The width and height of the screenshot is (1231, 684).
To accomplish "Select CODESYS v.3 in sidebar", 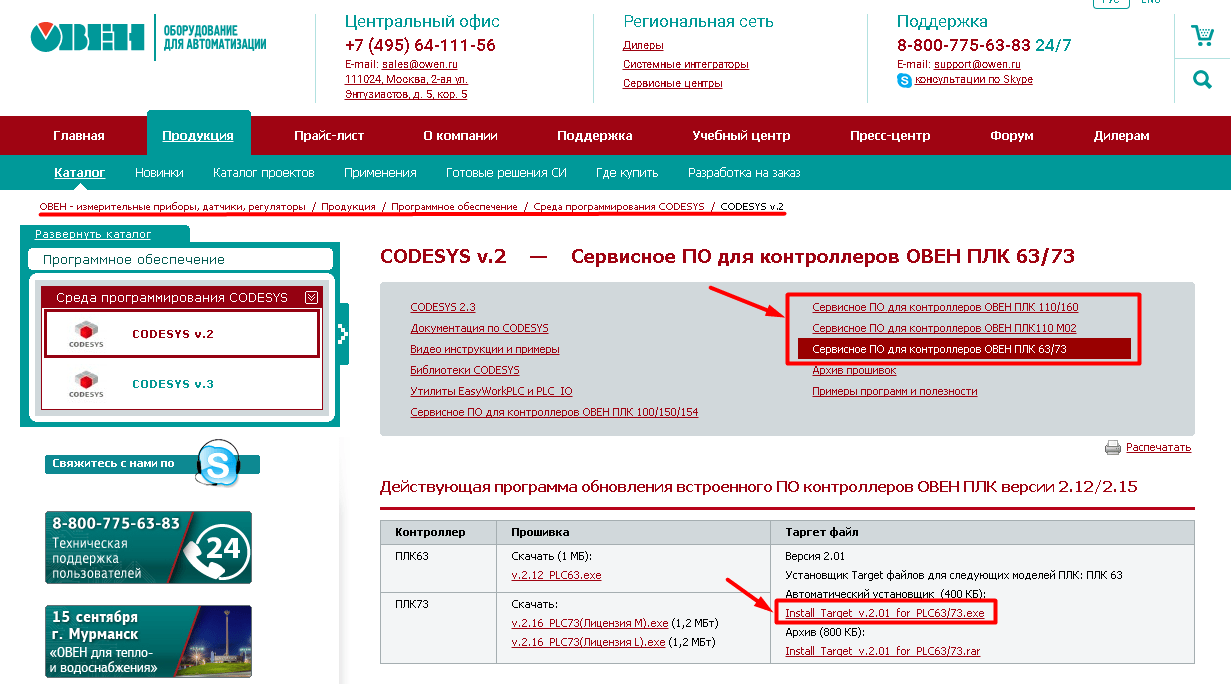I will pos(181,384).
